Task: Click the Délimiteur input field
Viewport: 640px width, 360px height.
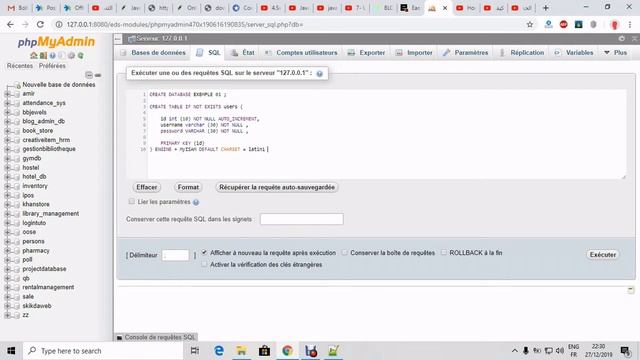Action: coord(176,255)
